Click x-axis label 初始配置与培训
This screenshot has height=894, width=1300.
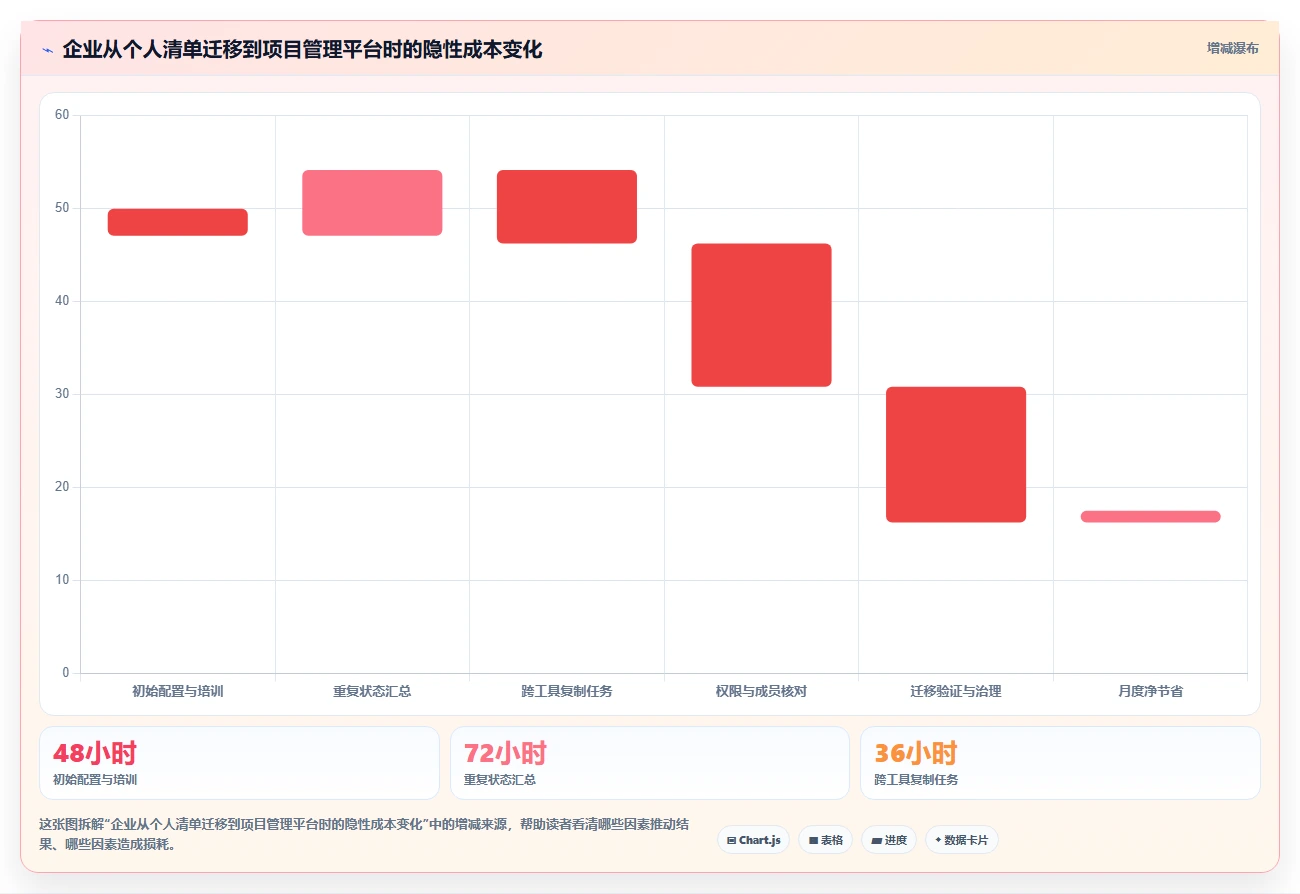coord(178,691)
